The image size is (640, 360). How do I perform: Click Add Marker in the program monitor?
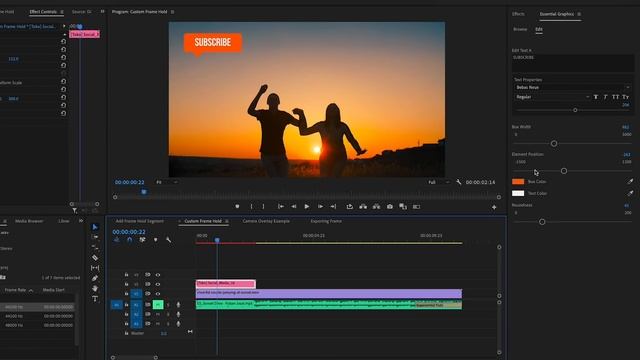coord(237,207)
